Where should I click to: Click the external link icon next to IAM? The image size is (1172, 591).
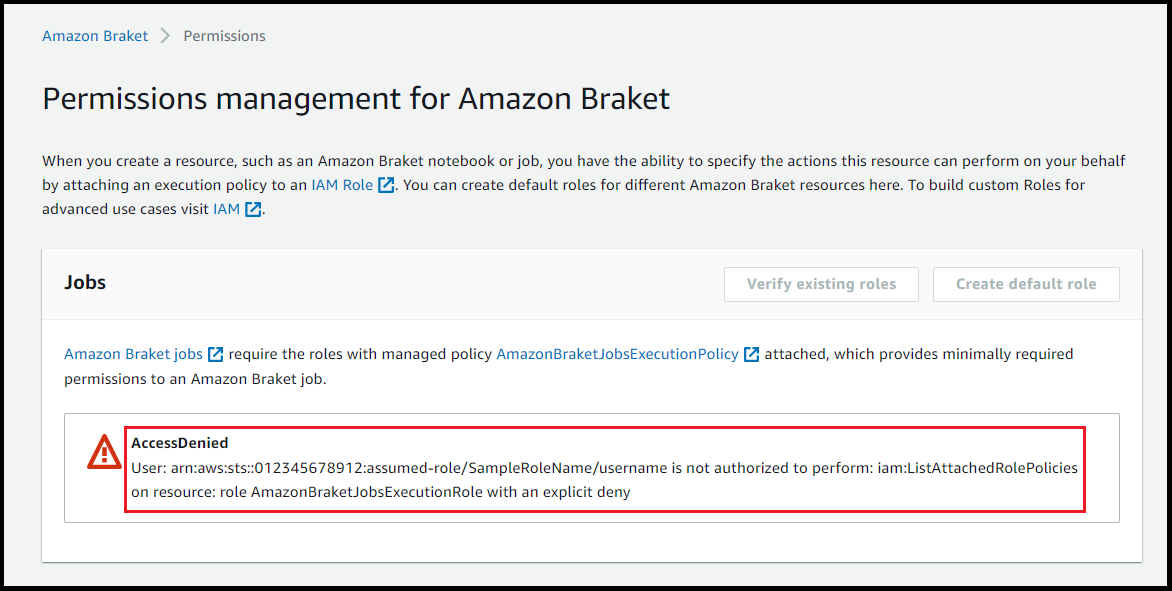click(251, 209)
